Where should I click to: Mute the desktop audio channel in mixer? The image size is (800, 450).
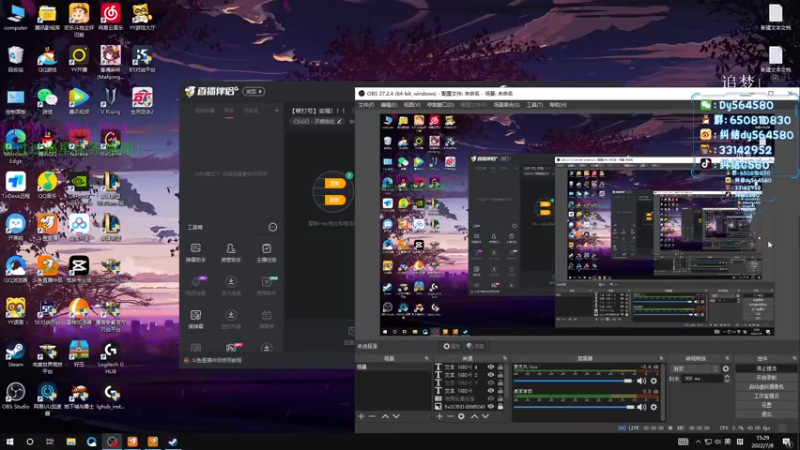[641, 407]
